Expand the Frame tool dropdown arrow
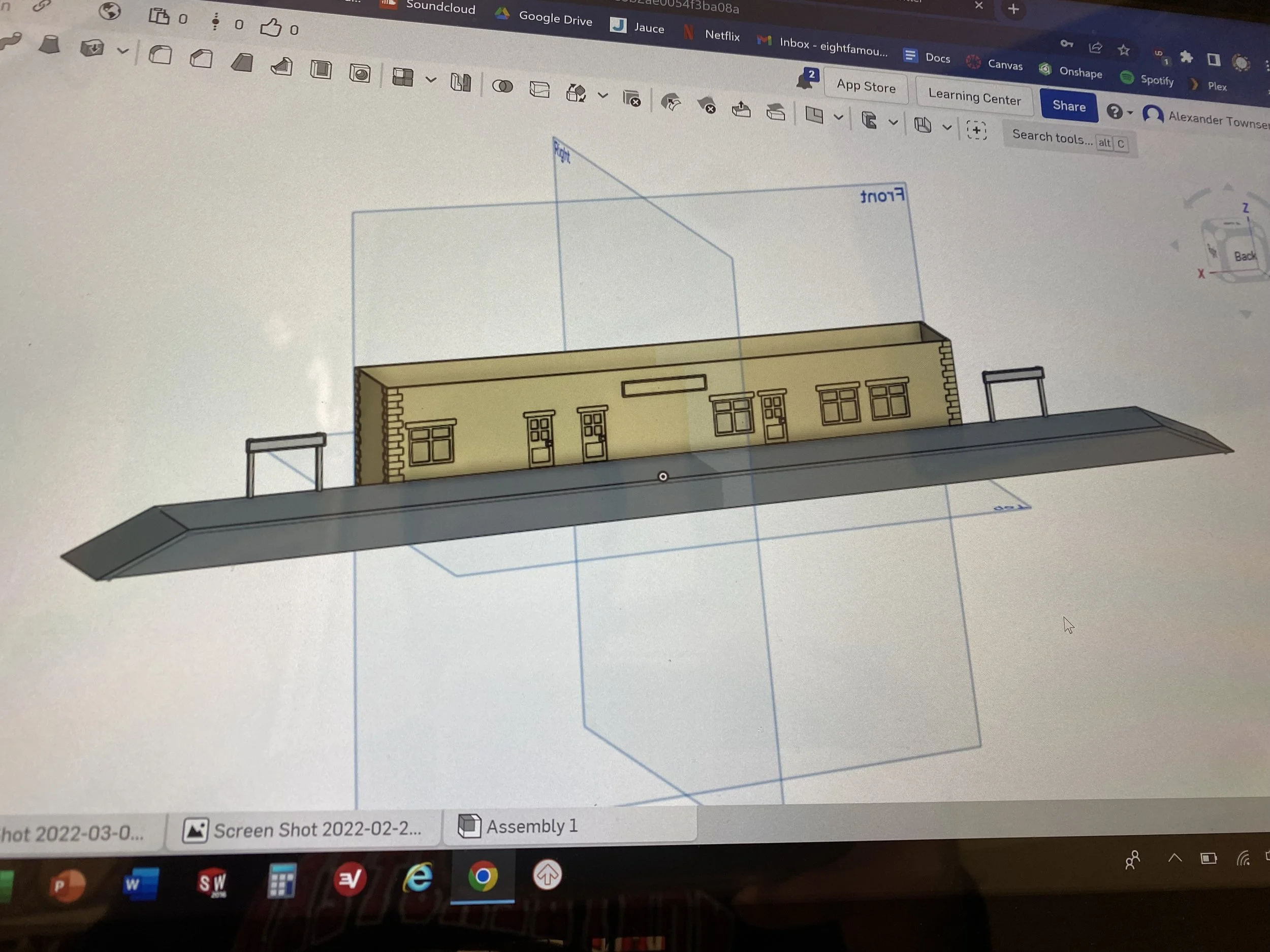The height and width of the screenshot is (952, 1270). tap(893, 123)
